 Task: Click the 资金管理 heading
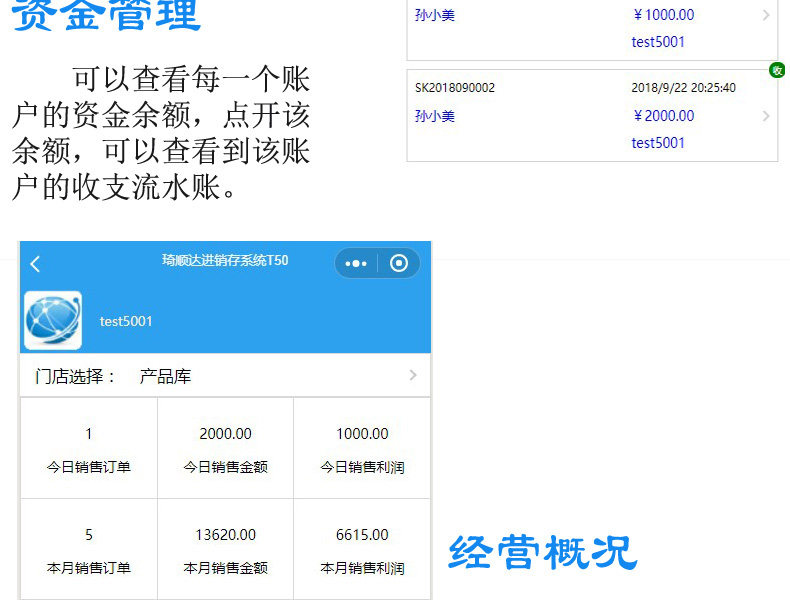tap(106, 15)
